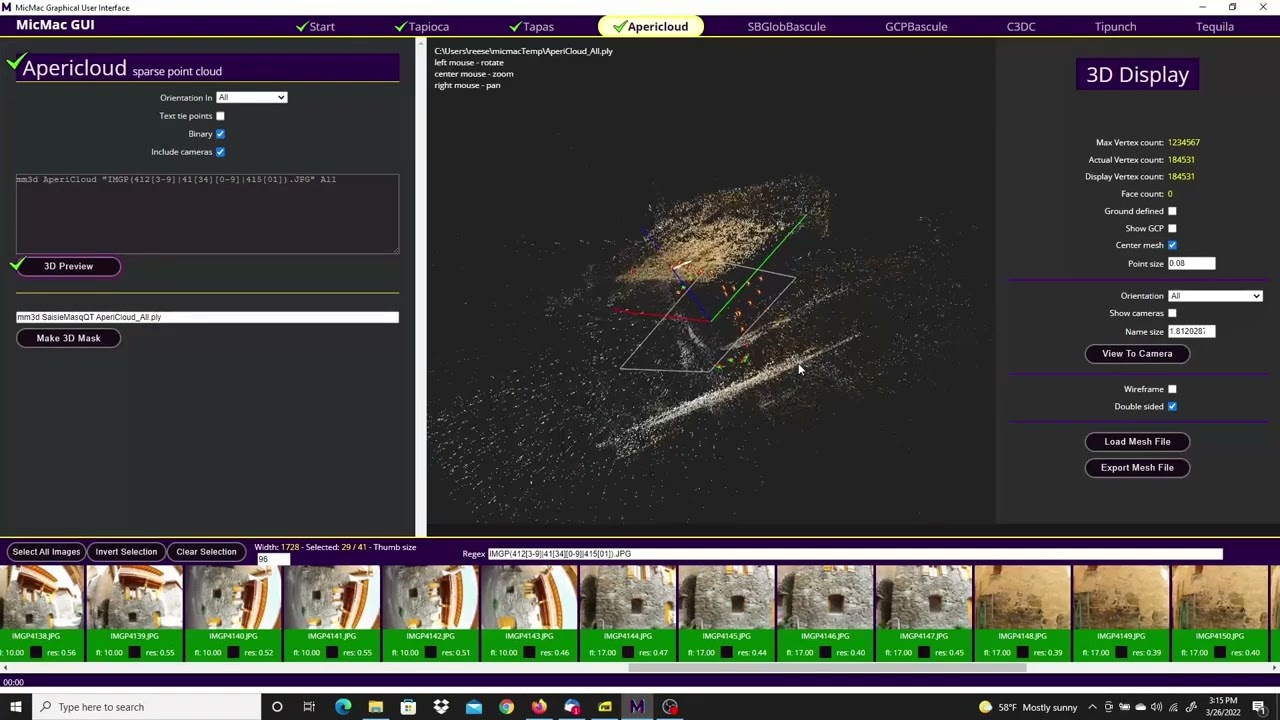Screen dimensions: 1280x720
Task: Click the Clear Selection button
Action: (206, 552)
